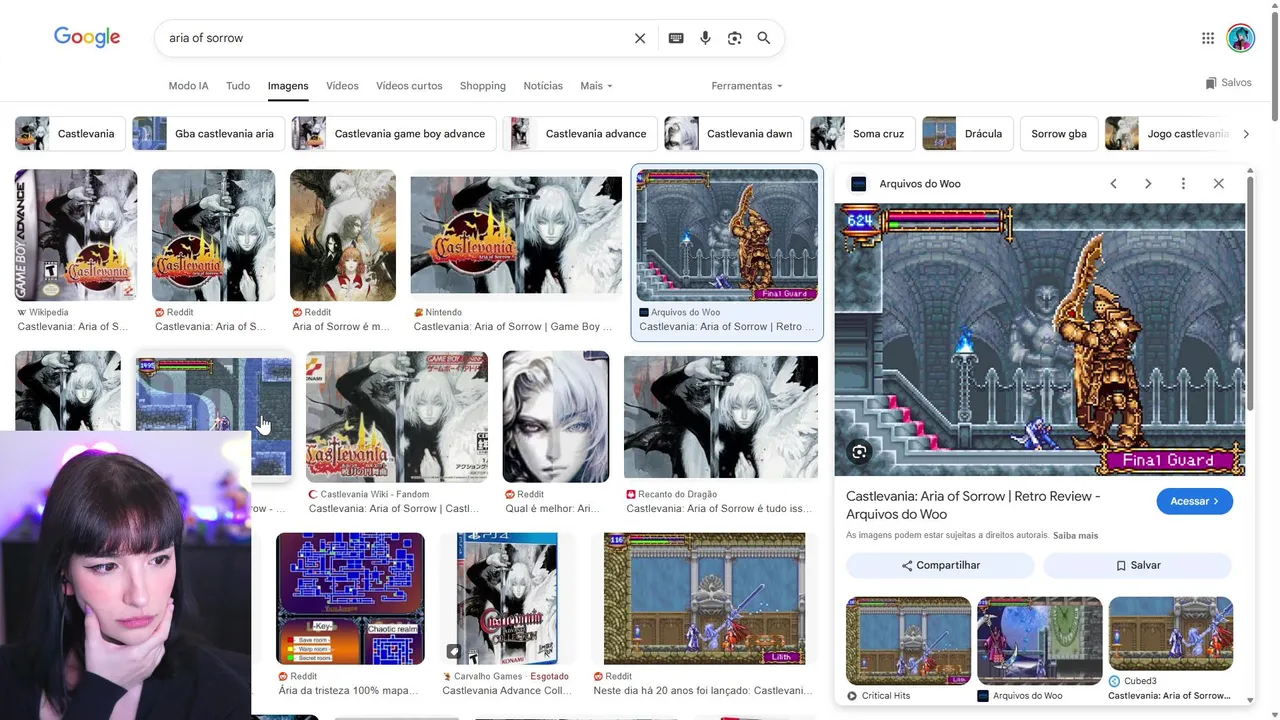The height and width of the screenshot is (720, 1280).
Task: Open the Notícias tab
Action: (x=543, y=86)
